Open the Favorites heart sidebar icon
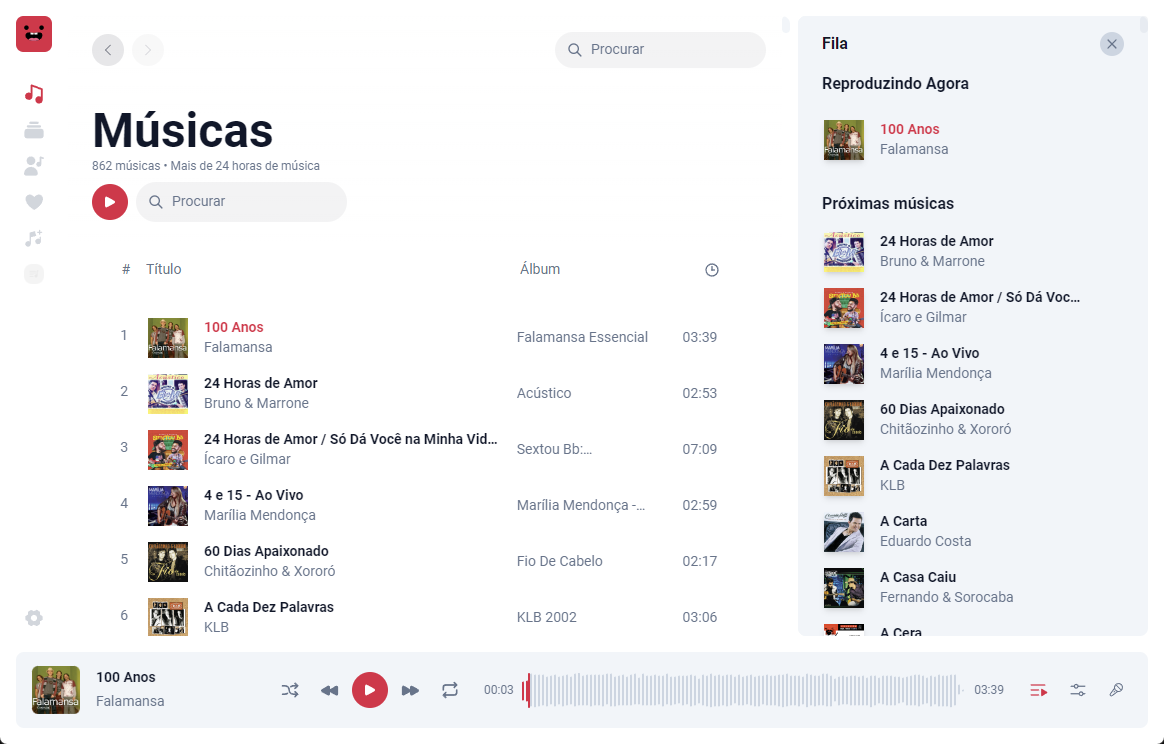 click(34, 201)
